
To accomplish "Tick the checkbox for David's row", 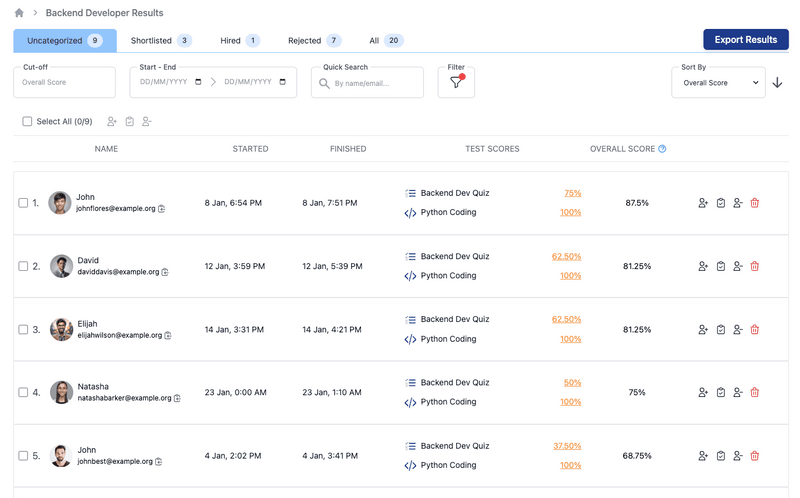I will (23, 266).
